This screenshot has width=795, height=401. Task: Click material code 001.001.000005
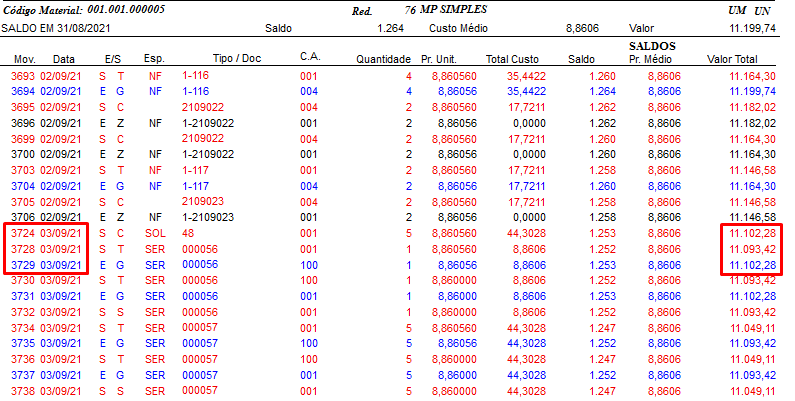[126, 10]
